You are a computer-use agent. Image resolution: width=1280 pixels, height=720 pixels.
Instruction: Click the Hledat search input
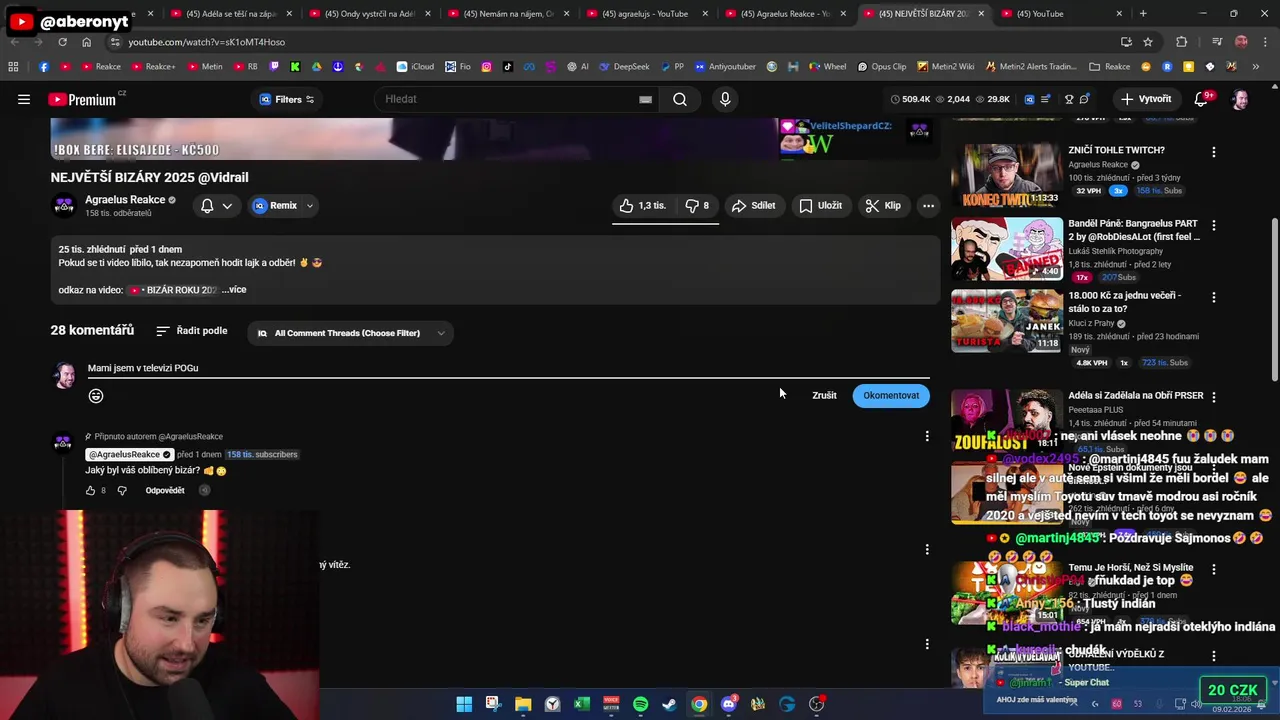(505, 99)
